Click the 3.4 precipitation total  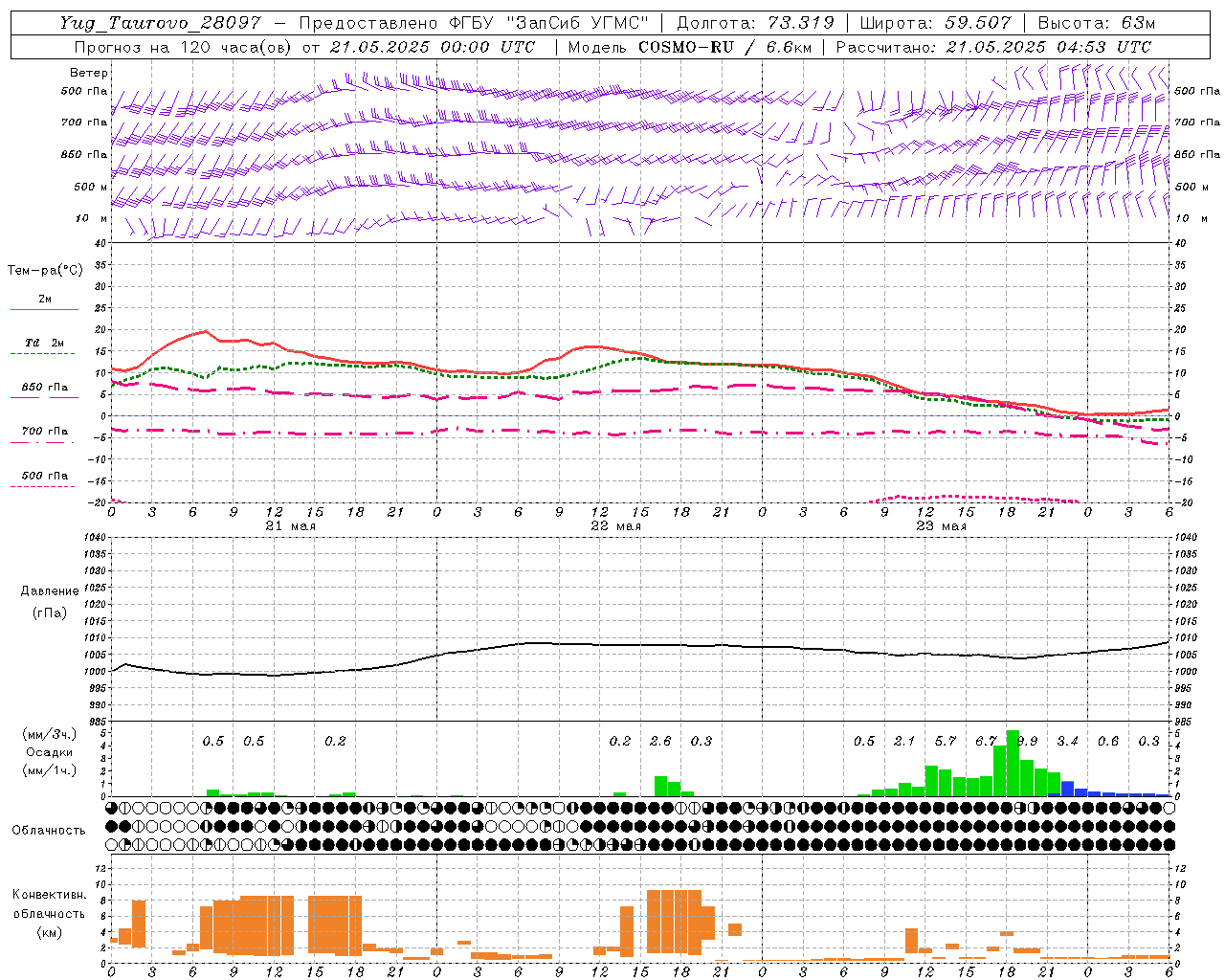coord(1067,741)
